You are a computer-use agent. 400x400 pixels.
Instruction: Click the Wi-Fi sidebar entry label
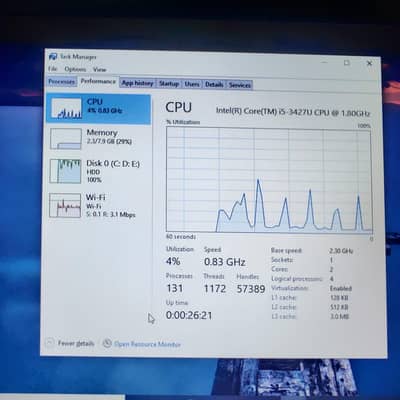[x=95, y=197]
